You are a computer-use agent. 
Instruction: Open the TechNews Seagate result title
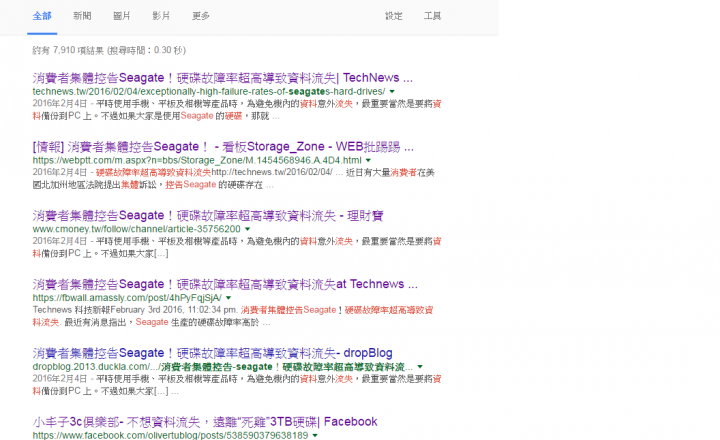[223, 78]
